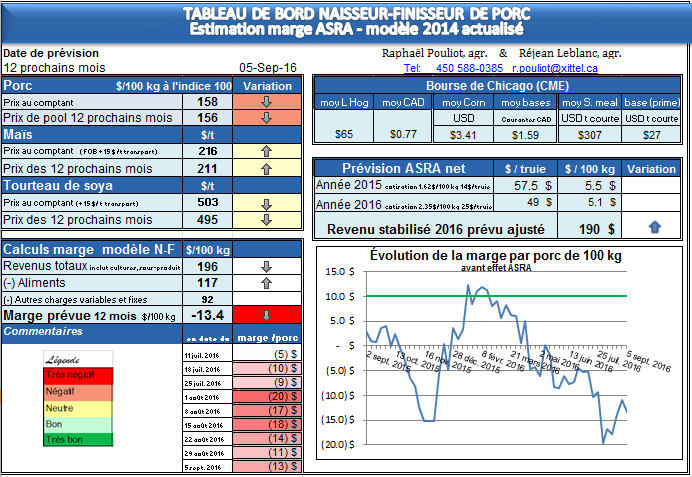
Task: Select the moy L Hog $65 cell
Action: 344,133
